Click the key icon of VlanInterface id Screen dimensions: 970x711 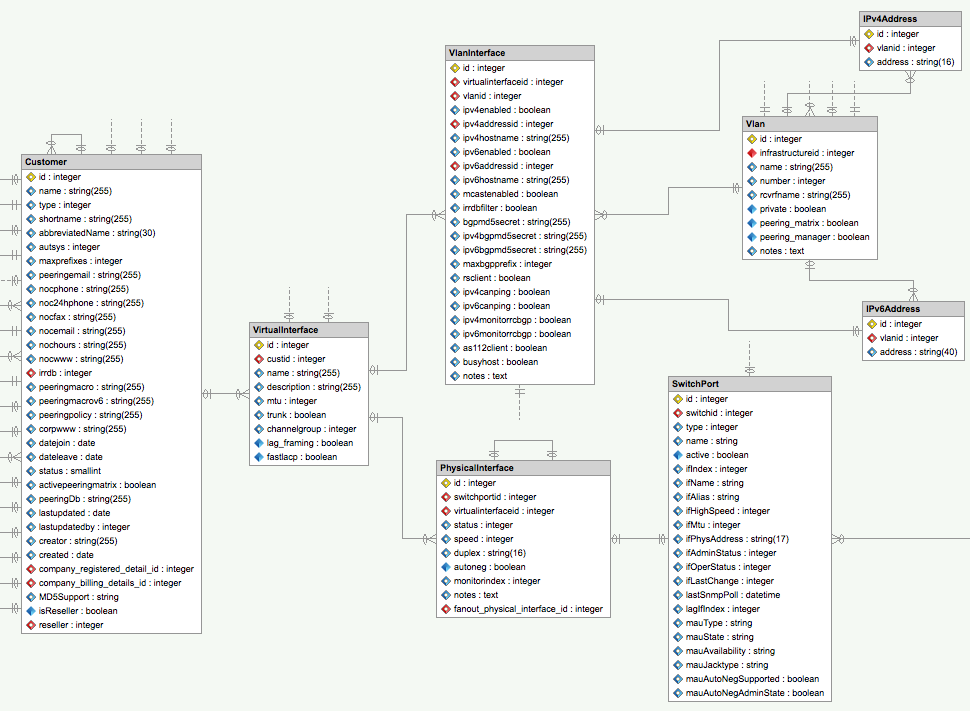(x=455, y=68)
